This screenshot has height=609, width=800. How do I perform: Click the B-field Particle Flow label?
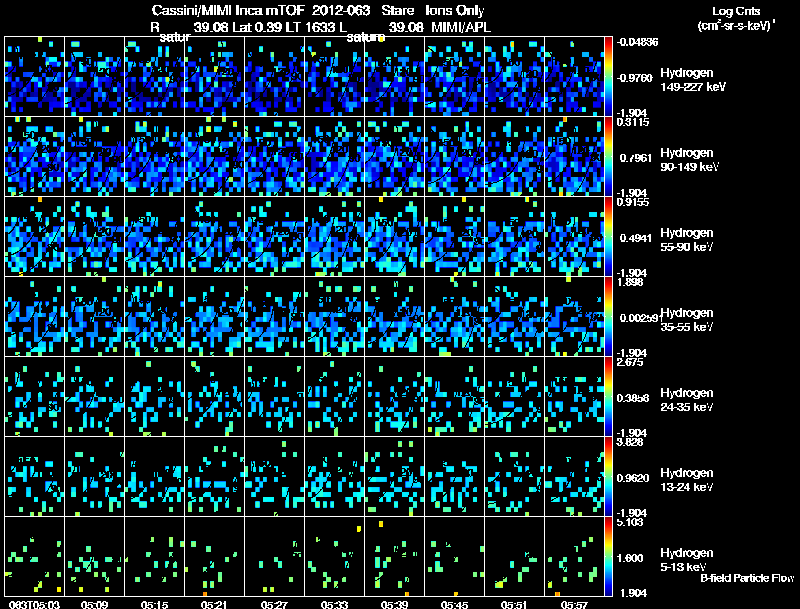(747, 578)
